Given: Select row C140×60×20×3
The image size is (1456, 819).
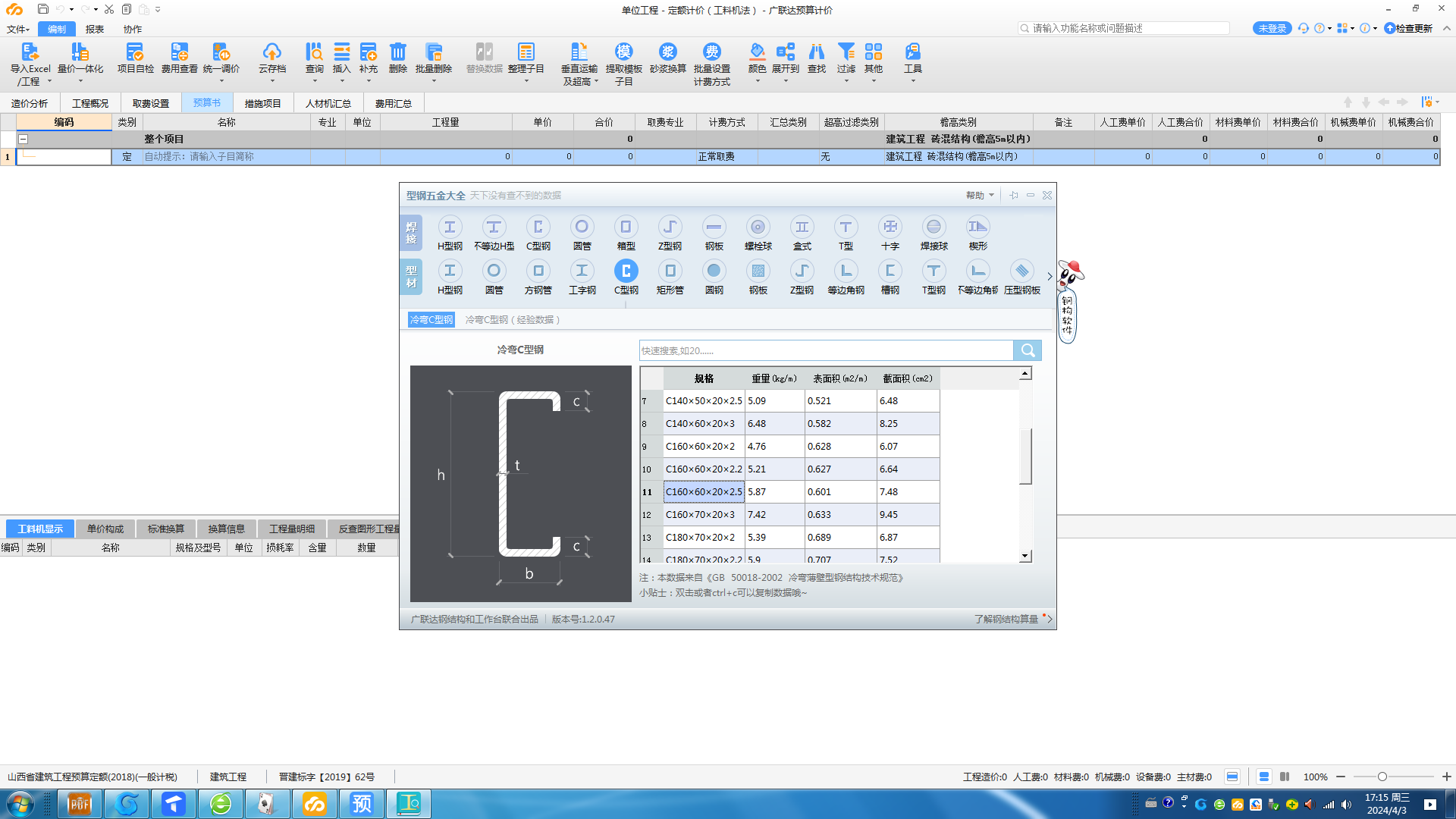Looking at the screenshot, I should coord(789,423).
